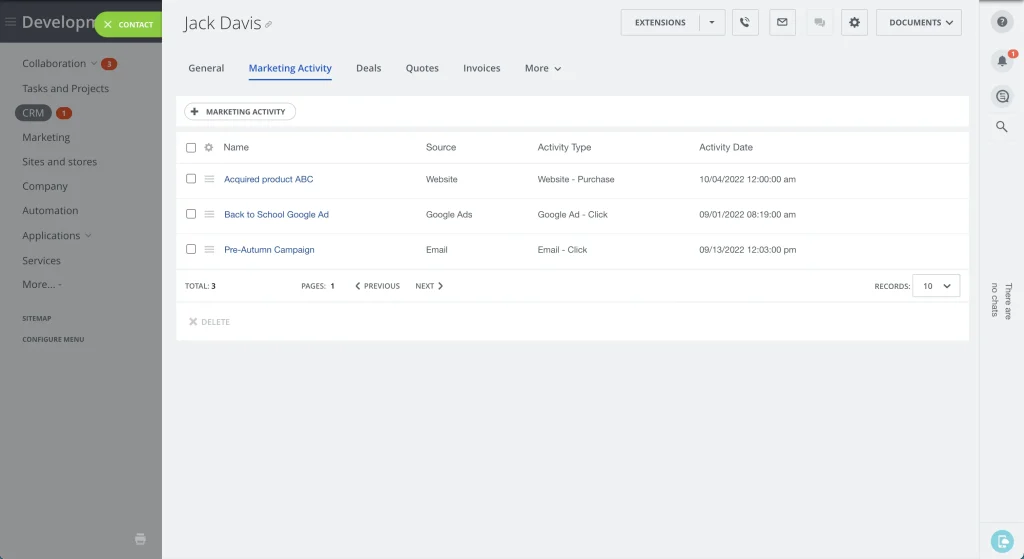Open the settings gear button in header
The height and width of the screenshot is (559, 1024).
(x=854, y=22)
